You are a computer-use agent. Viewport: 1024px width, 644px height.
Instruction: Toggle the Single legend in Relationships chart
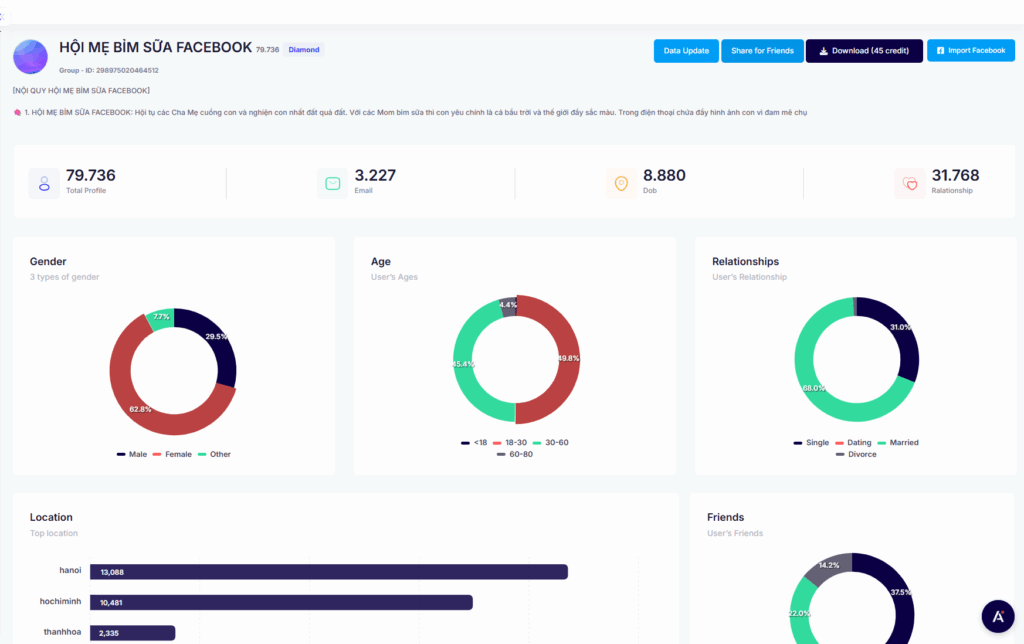pyautogui.click(x=811, y=443)
